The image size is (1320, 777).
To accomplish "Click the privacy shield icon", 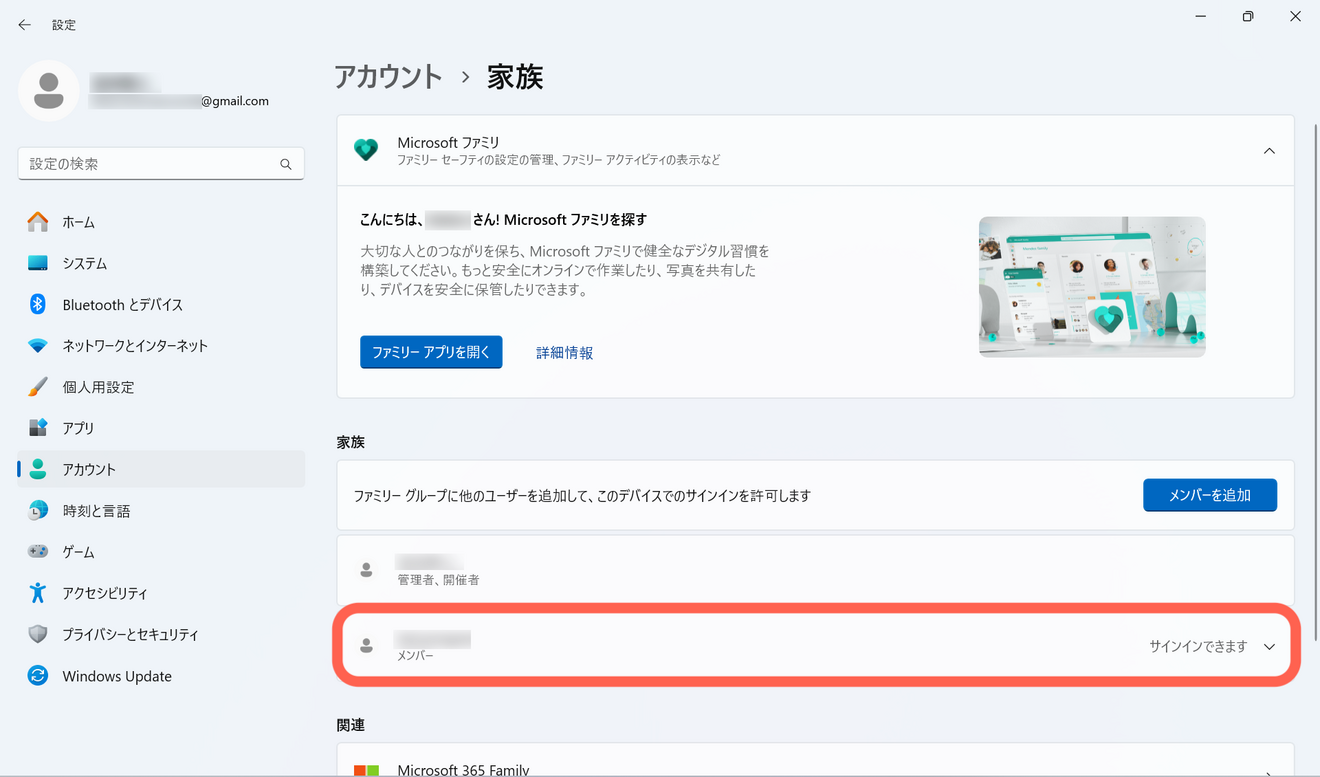I will click(x=38, y=634).
